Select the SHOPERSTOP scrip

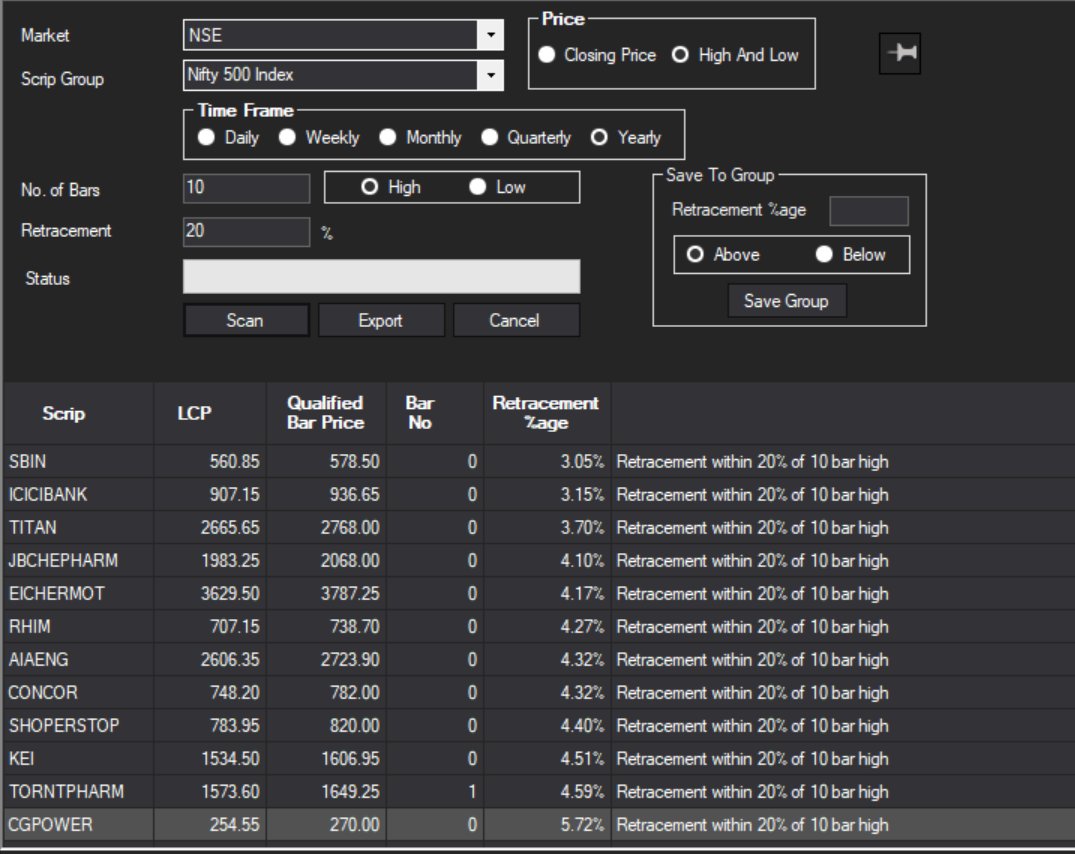click(x=64, y=725)
